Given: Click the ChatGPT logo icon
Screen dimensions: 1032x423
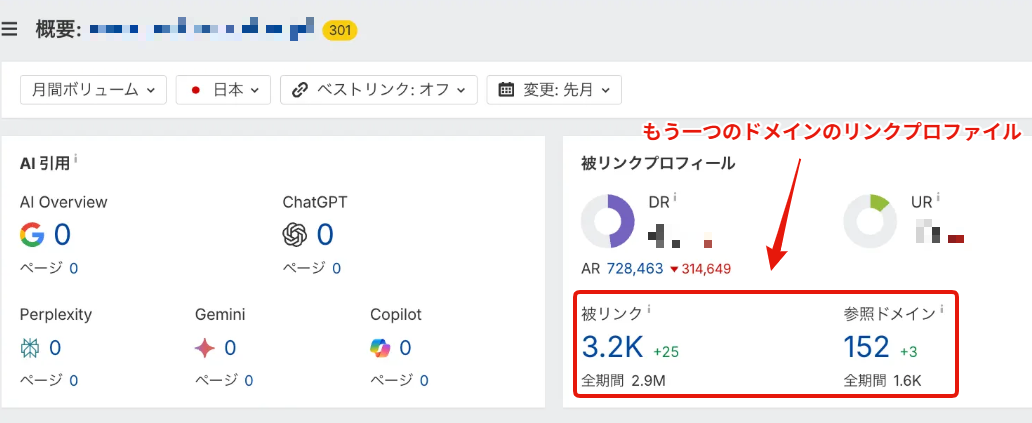Looking at the screenshot, I should coord(295,235).
